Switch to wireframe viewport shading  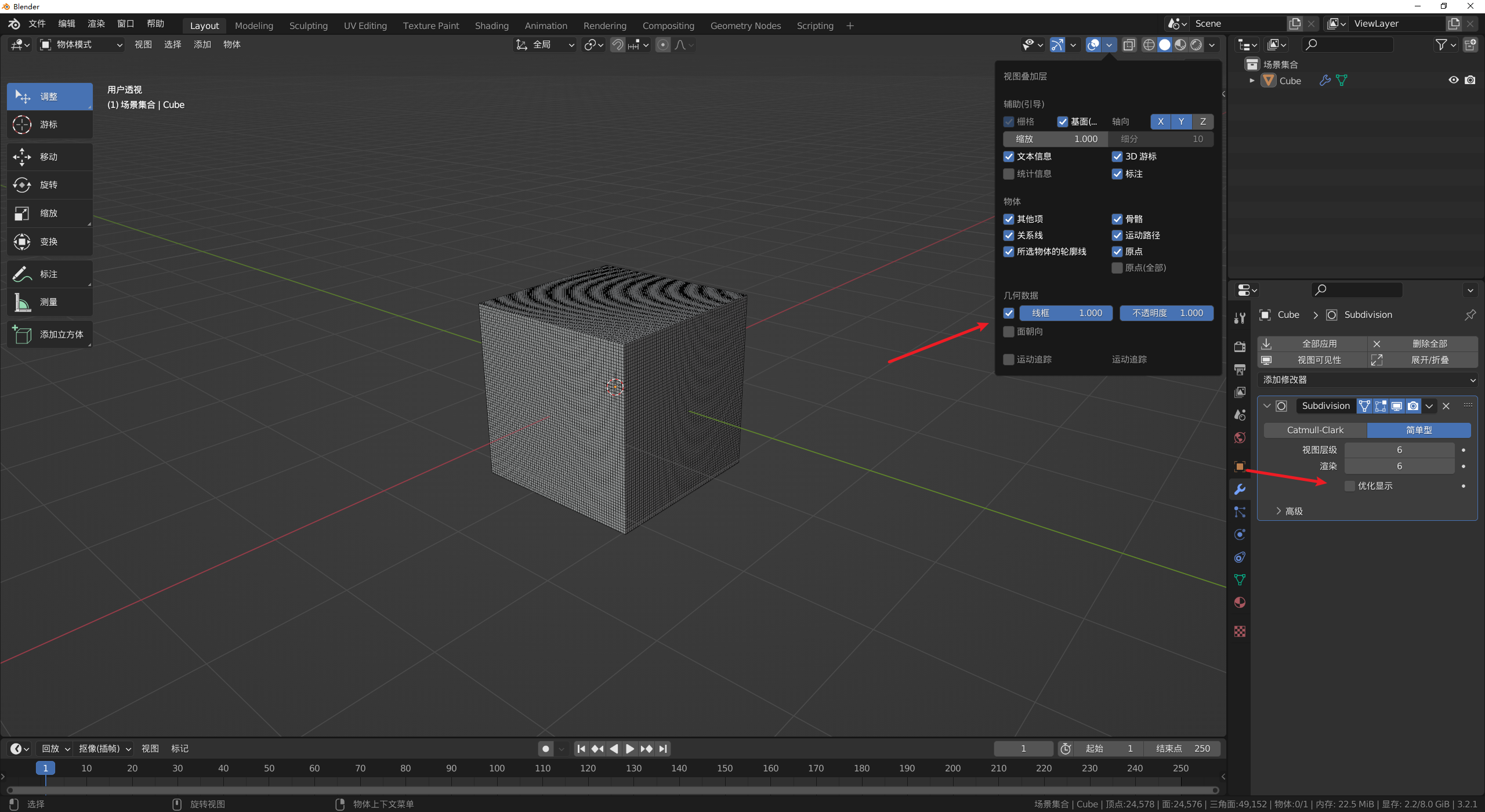1149,45
